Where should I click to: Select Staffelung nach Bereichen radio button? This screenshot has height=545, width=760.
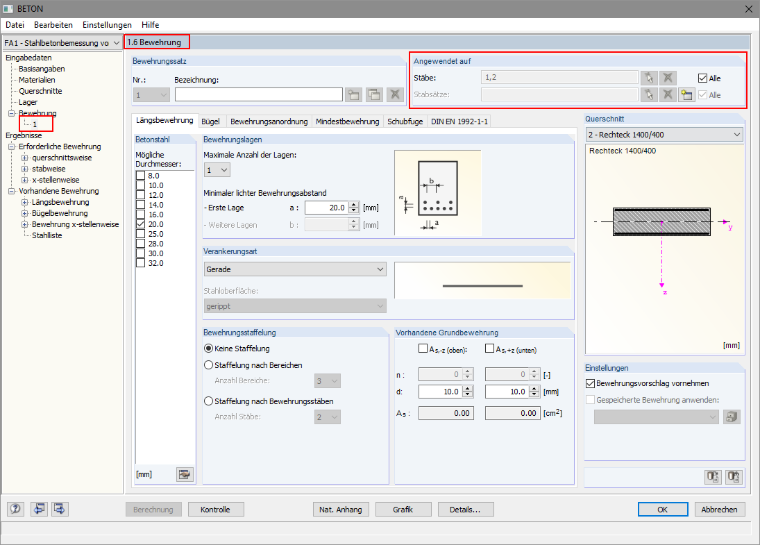(208, 365)
